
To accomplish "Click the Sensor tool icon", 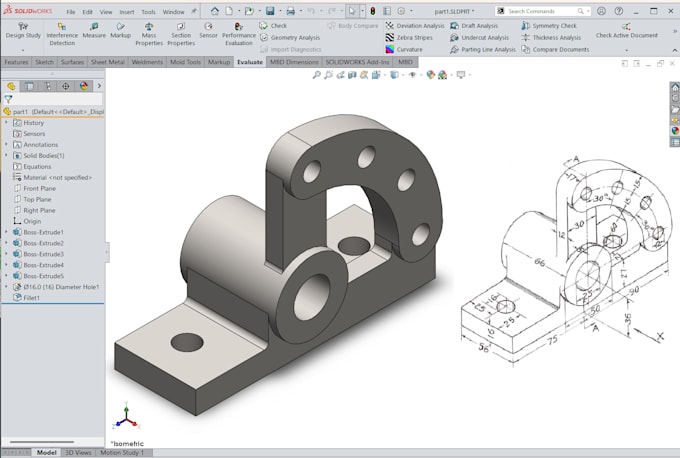I will [208, 26].
